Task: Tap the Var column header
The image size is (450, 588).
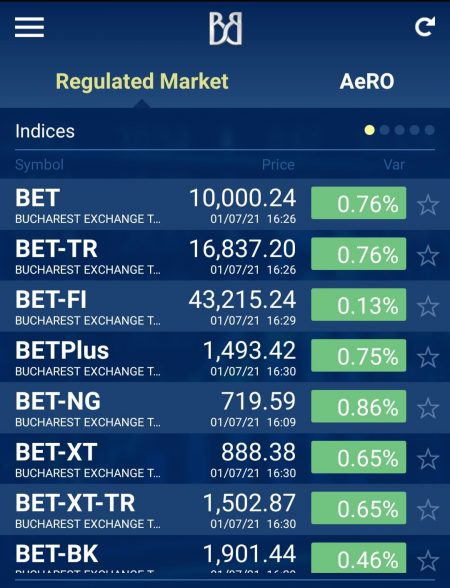Action: tap(394, 165)
